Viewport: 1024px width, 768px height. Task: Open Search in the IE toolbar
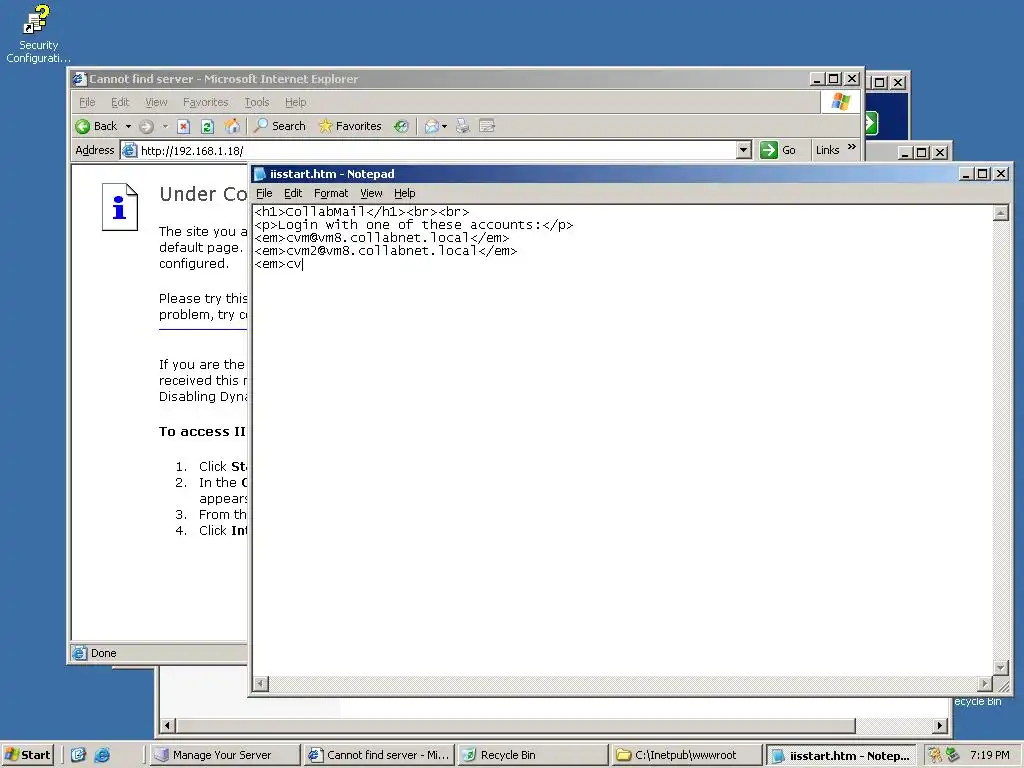click(280, 126)
